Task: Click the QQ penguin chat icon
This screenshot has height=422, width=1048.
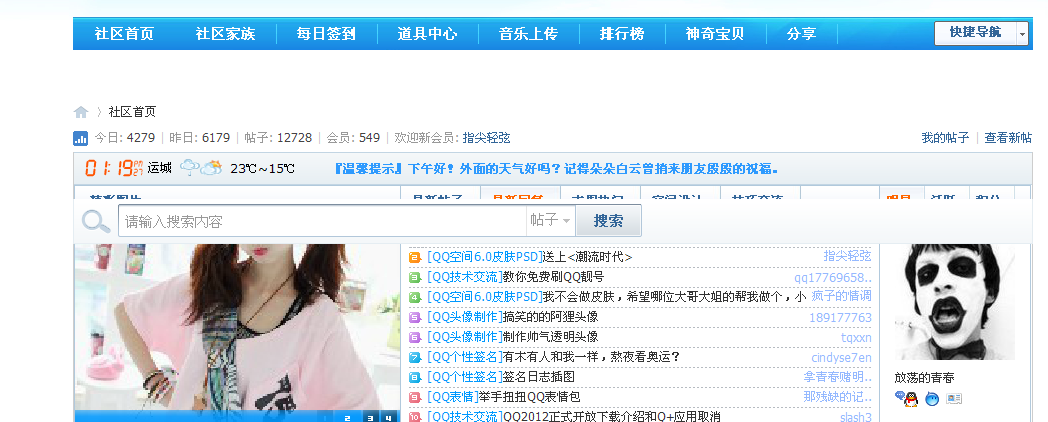Action: (906, 399)
